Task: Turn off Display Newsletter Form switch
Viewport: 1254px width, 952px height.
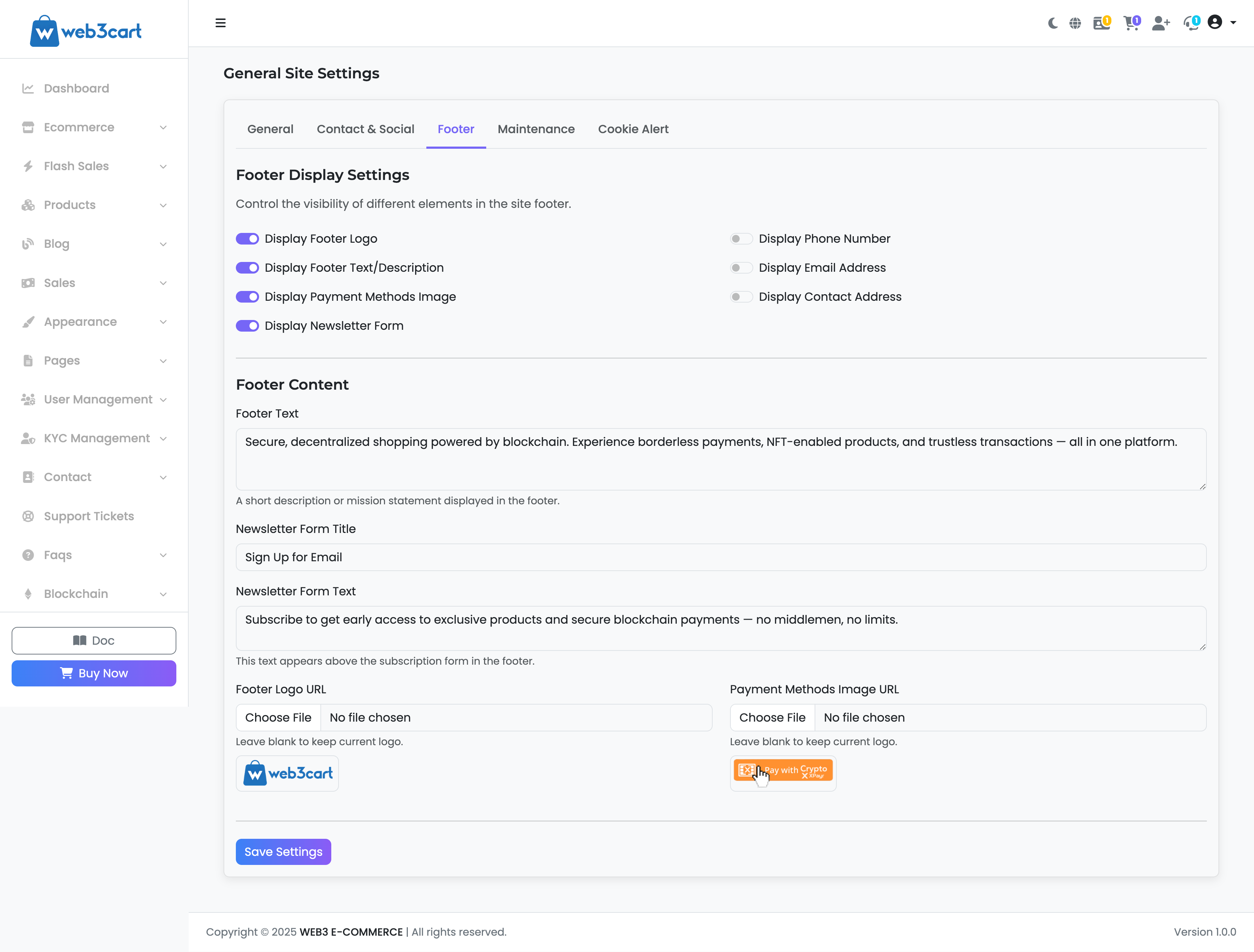Action: tap(247, 326)
